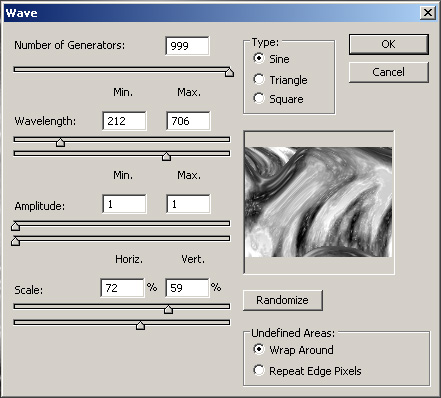Click the Randomize button
This screenshot has width=441, height=398.
point(283,300)
